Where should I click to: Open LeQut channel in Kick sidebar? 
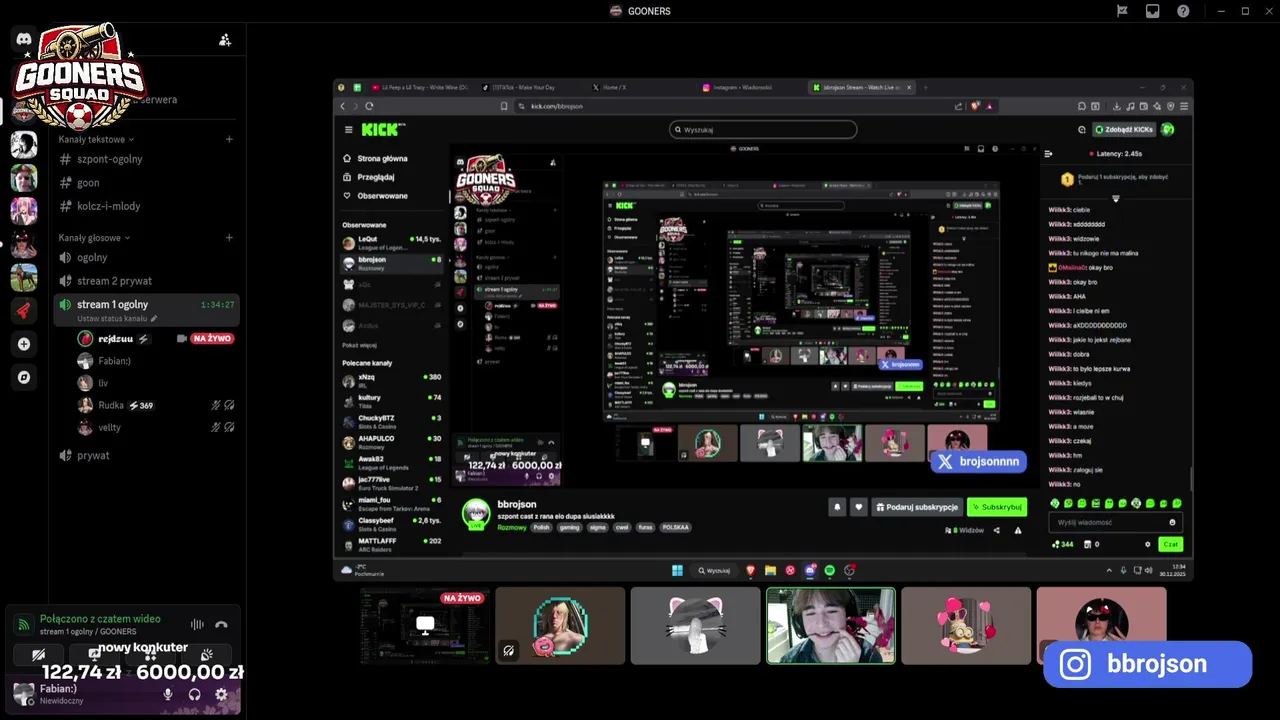392,241
